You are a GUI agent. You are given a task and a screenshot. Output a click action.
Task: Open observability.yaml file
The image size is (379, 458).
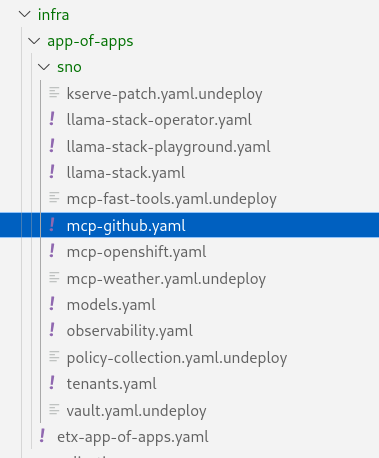click(130, 331)
